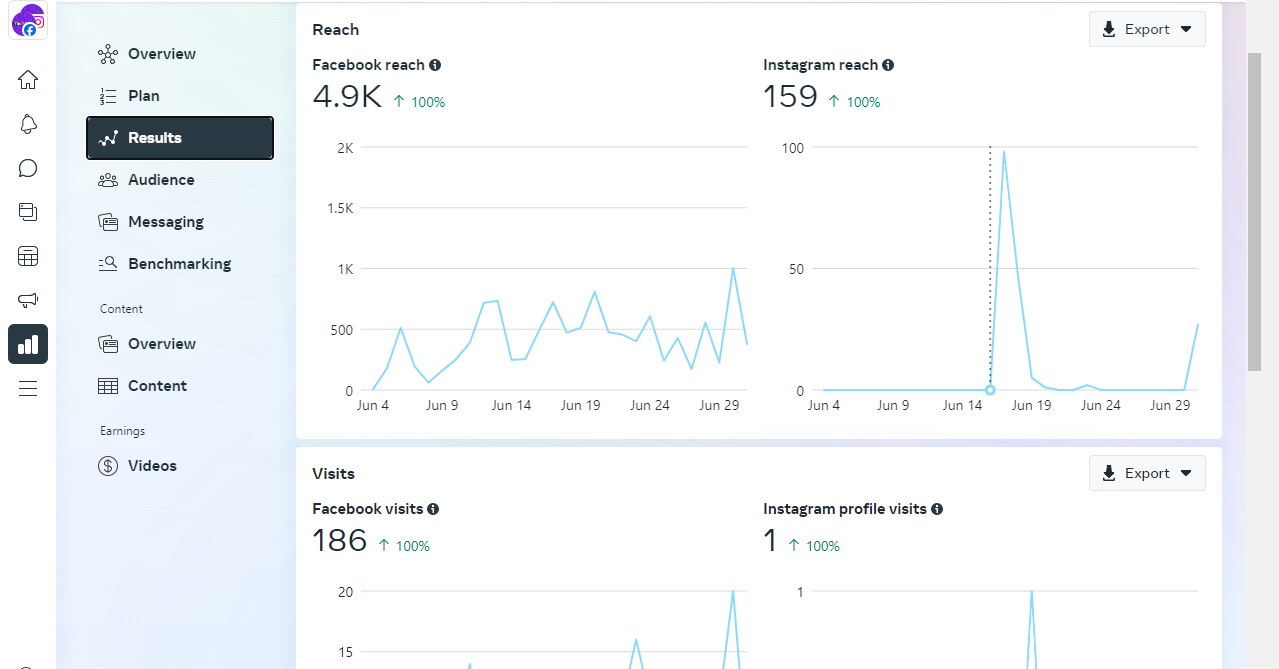1279x669 pixels.
Task: Click info icon beside Instagram profile visits
Action: [937, 509]
